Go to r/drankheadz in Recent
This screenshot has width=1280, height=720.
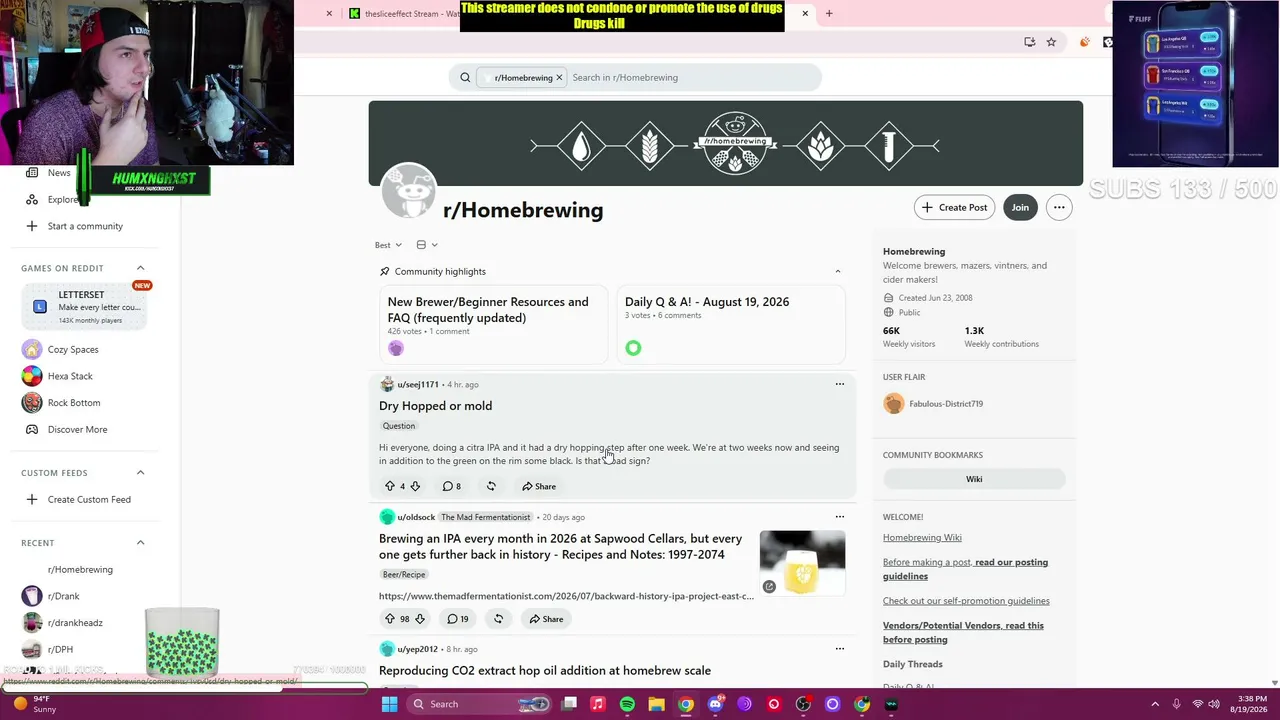[x=75, y=623]
